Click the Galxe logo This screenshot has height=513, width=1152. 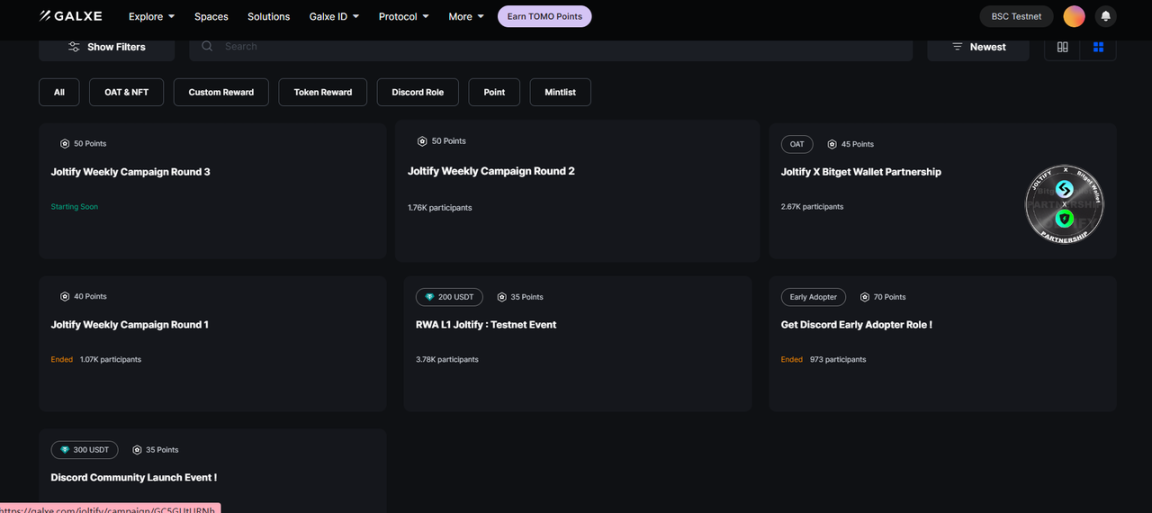(71, 16)
